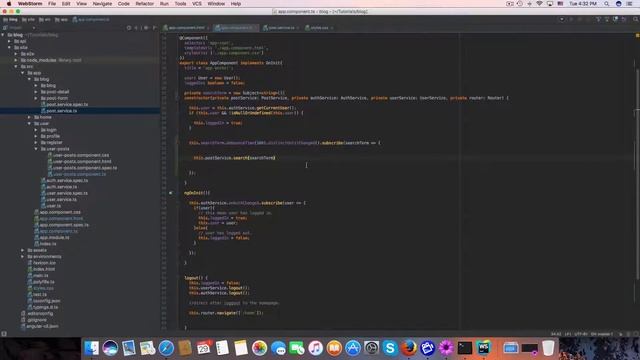The width and height of the screenshot is (640, 360).
Task: Click the site breadcrumb in navigation bar
Action: (29, 19)
